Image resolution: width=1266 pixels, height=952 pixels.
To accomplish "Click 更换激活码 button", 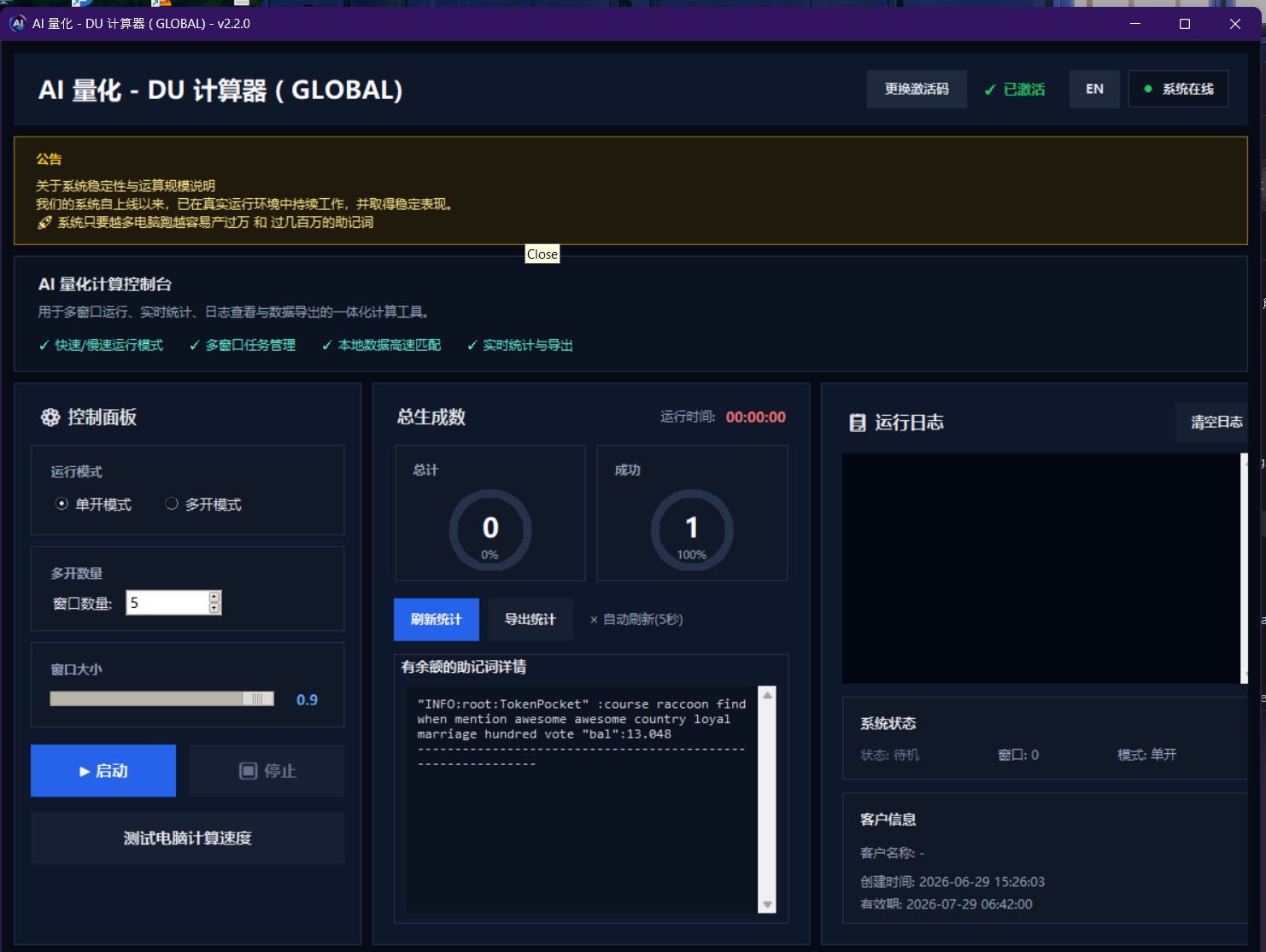I will [x=917, y=89].
